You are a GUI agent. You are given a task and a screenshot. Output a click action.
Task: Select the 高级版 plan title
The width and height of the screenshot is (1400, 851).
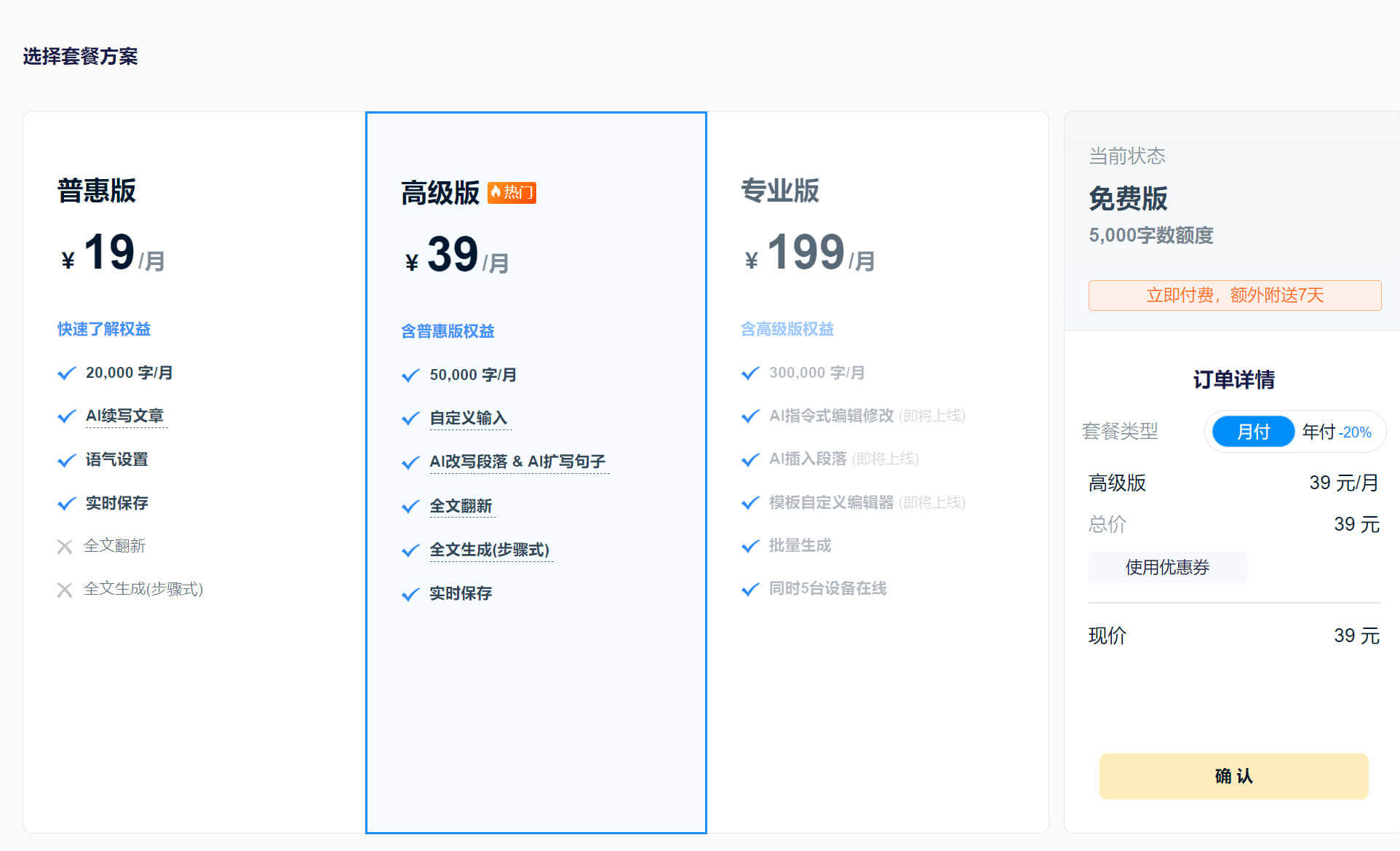coord(440,193)
